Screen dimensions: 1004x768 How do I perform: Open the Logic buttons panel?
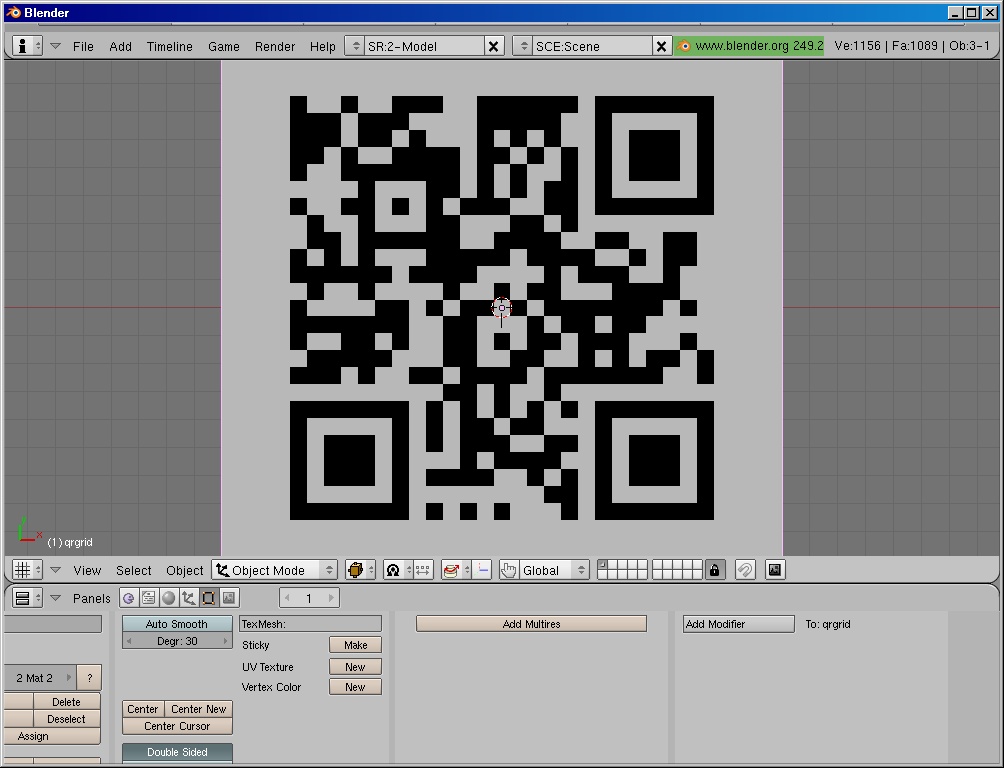[x=128, y=598]
